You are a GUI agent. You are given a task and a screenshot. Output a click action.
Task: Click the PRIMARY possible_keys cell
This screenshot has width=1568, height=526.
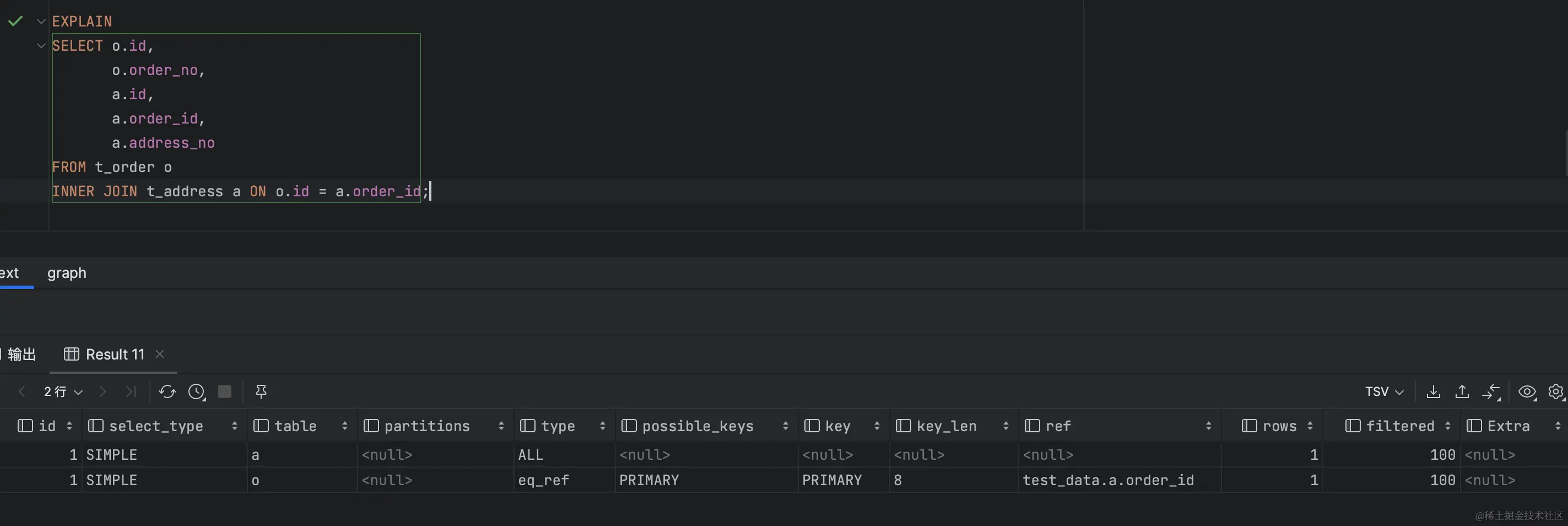tap(706, 480)
